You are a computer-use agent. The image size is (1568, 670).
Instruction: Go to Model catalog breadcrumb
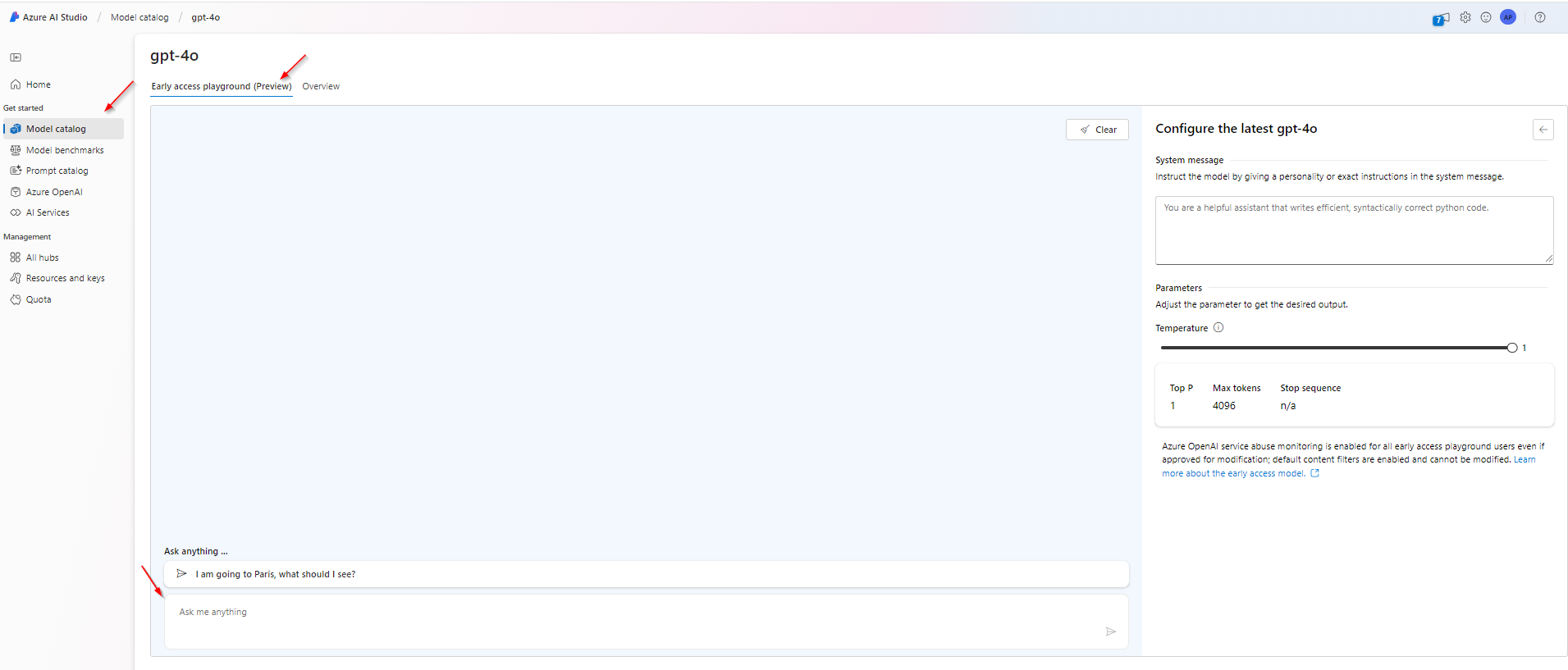[139, 17]
